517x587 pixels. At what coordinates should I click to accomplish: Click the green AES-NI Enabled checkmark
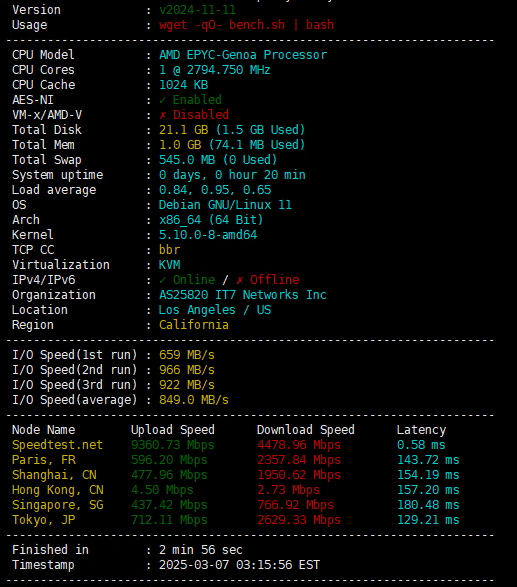pos(162,100)
